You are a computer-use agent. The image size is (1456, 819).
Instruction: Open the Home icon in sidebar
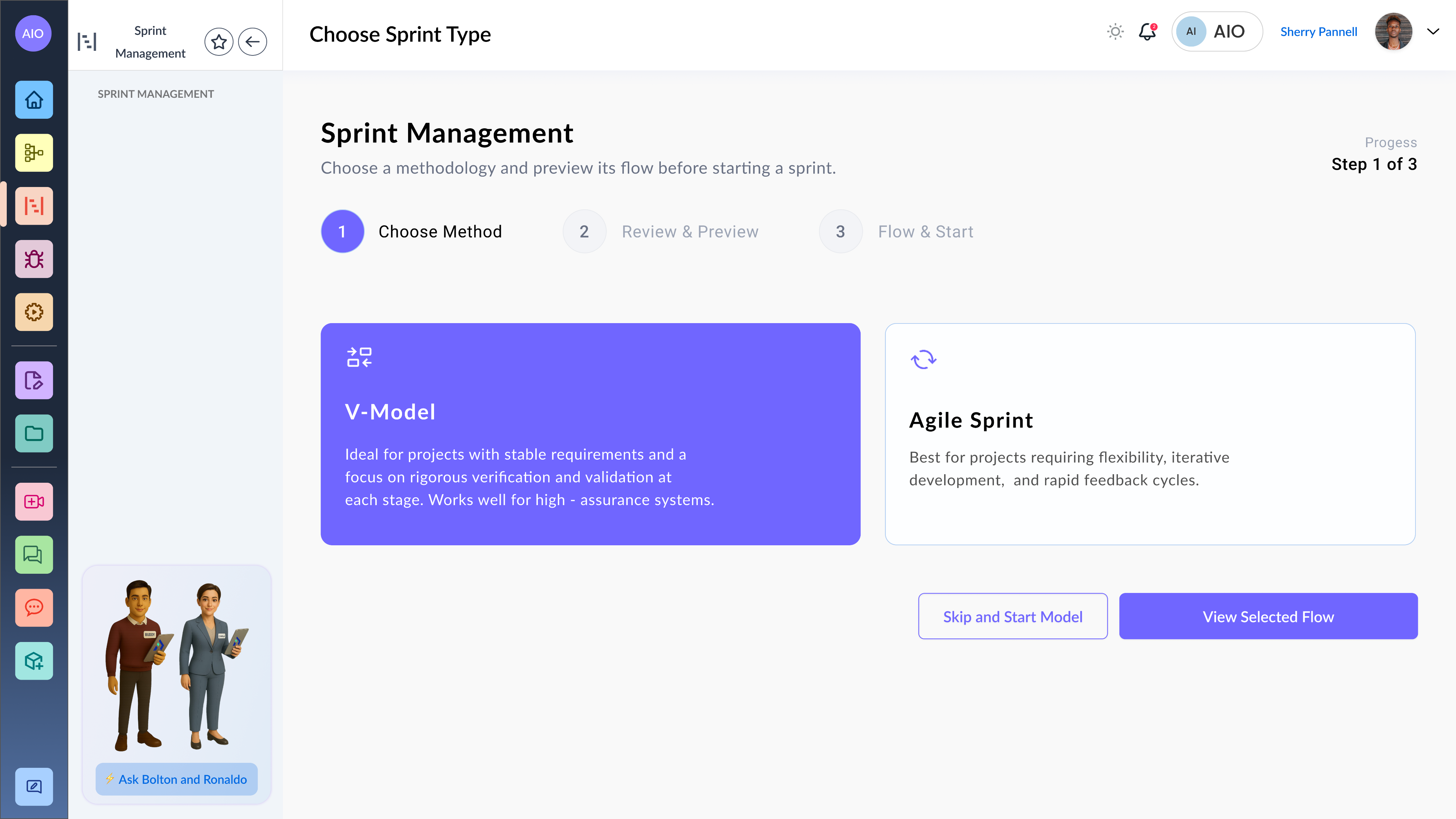click(34, 100)
